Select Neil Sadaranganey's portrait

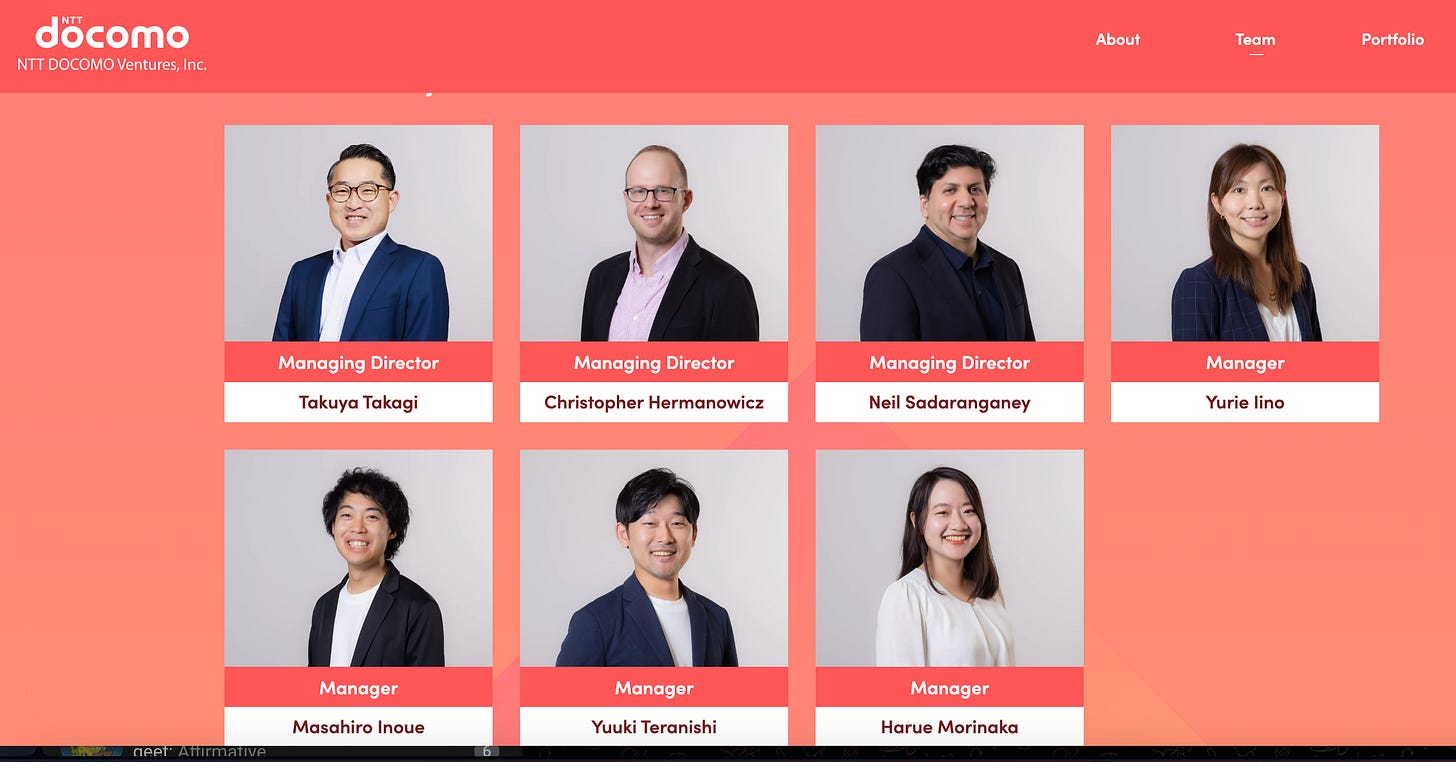[949, 233]
